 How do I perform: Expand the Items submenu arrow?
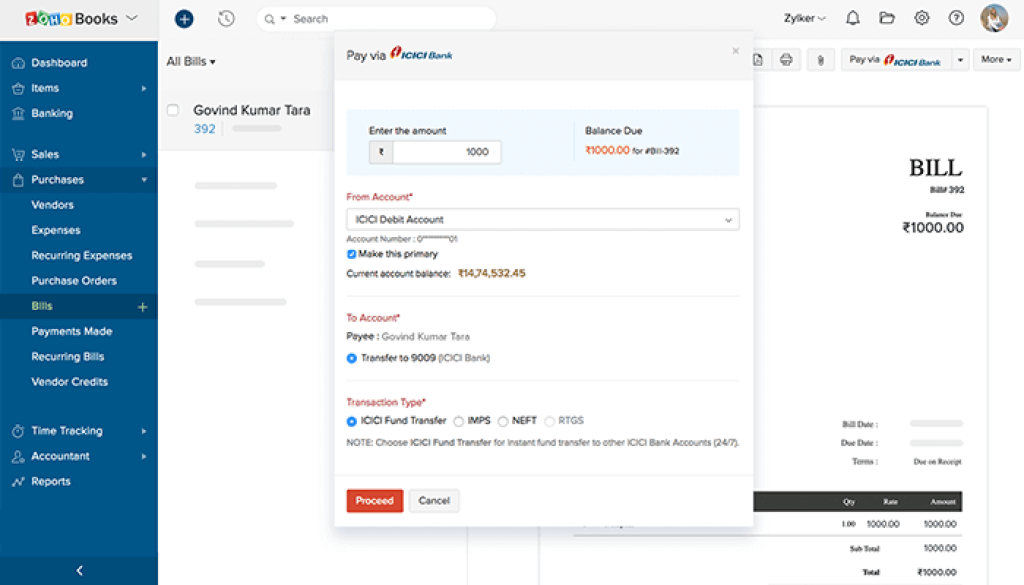(144, 88)
